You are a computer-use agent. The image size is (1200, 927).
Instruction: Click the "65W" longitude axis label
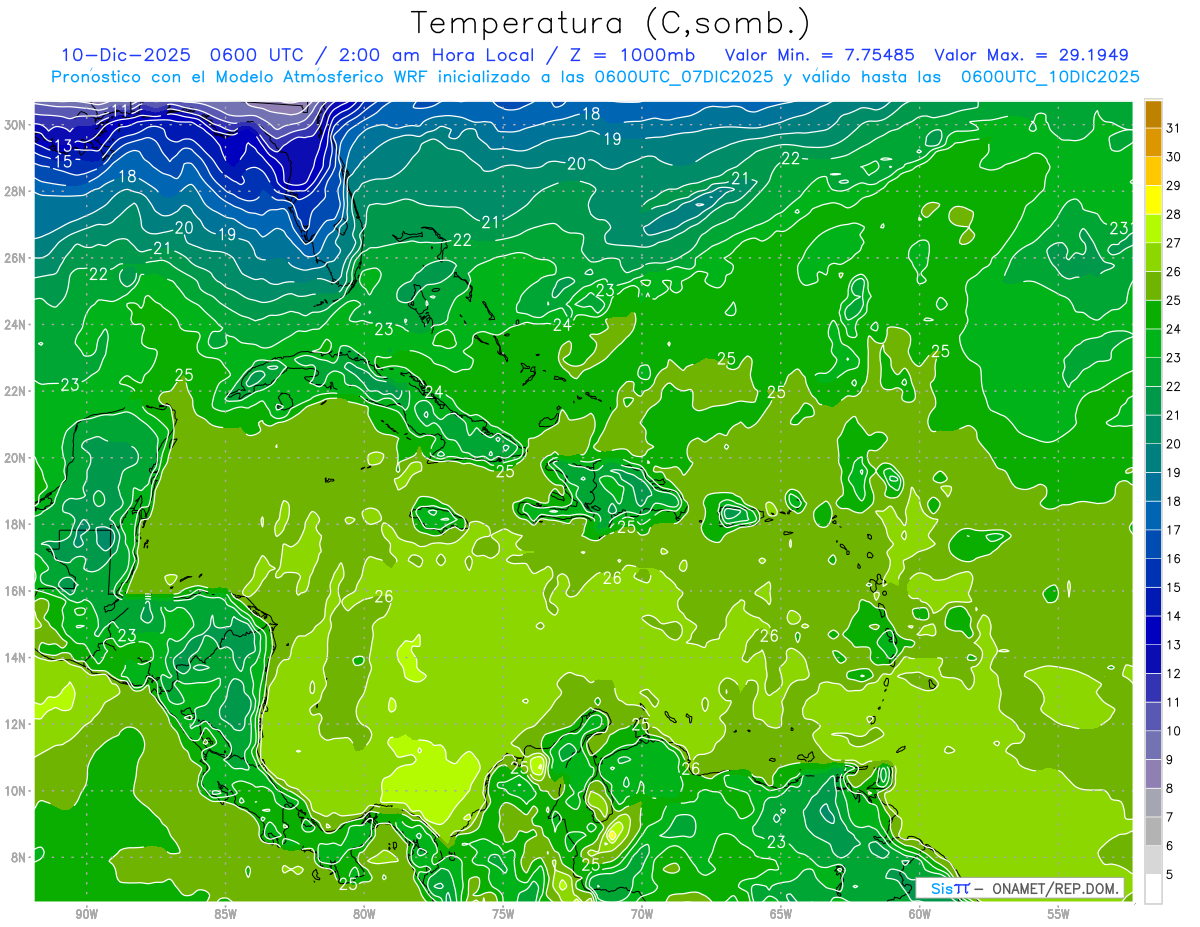point(781,914)
